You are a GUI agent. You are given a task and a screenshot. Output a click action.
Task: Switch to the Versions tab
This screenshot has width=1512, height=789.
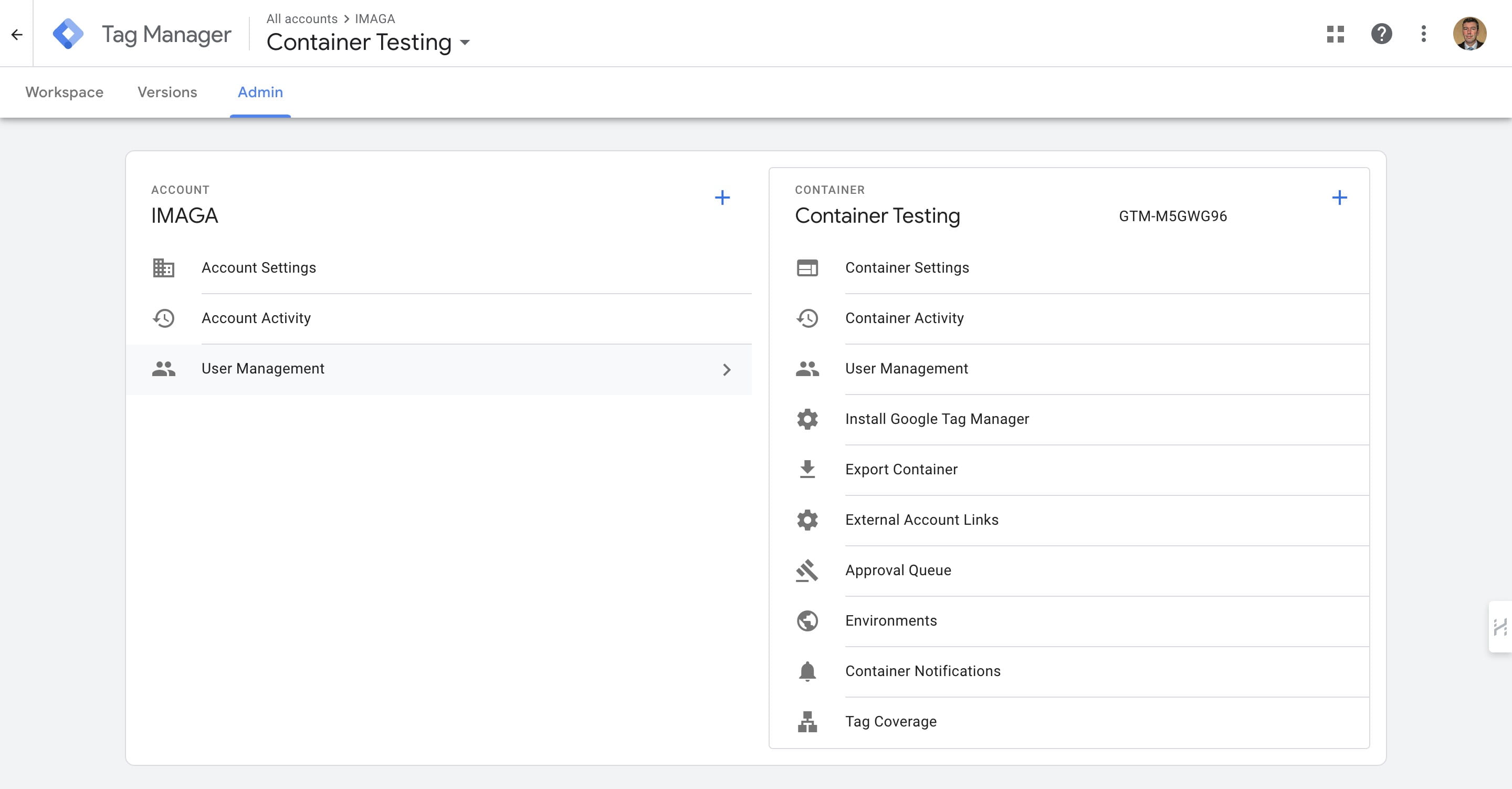point(167,92)
